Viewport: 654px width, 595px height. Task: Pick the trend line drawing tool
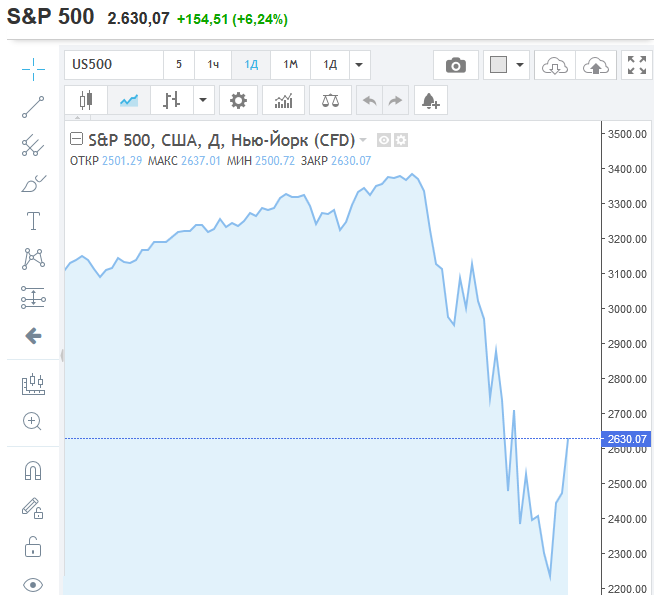[x=33, y=107]
